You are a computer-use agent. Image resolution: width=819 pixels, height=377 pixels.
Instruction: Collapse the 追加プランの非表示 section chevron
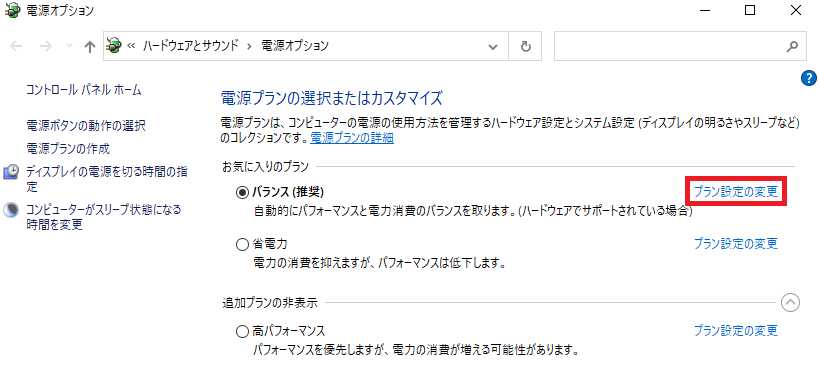coord(790,302)
